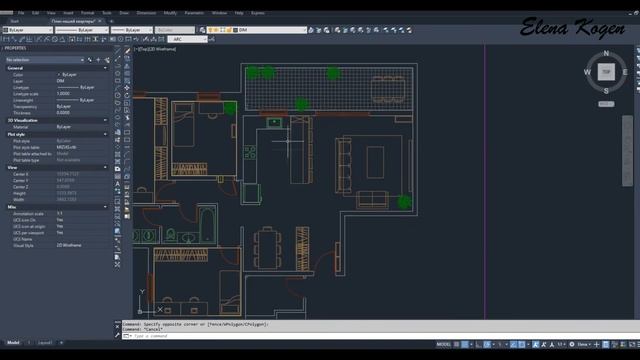
Task: Open workspace switching gear in status bar
Action: click(572, 344)
